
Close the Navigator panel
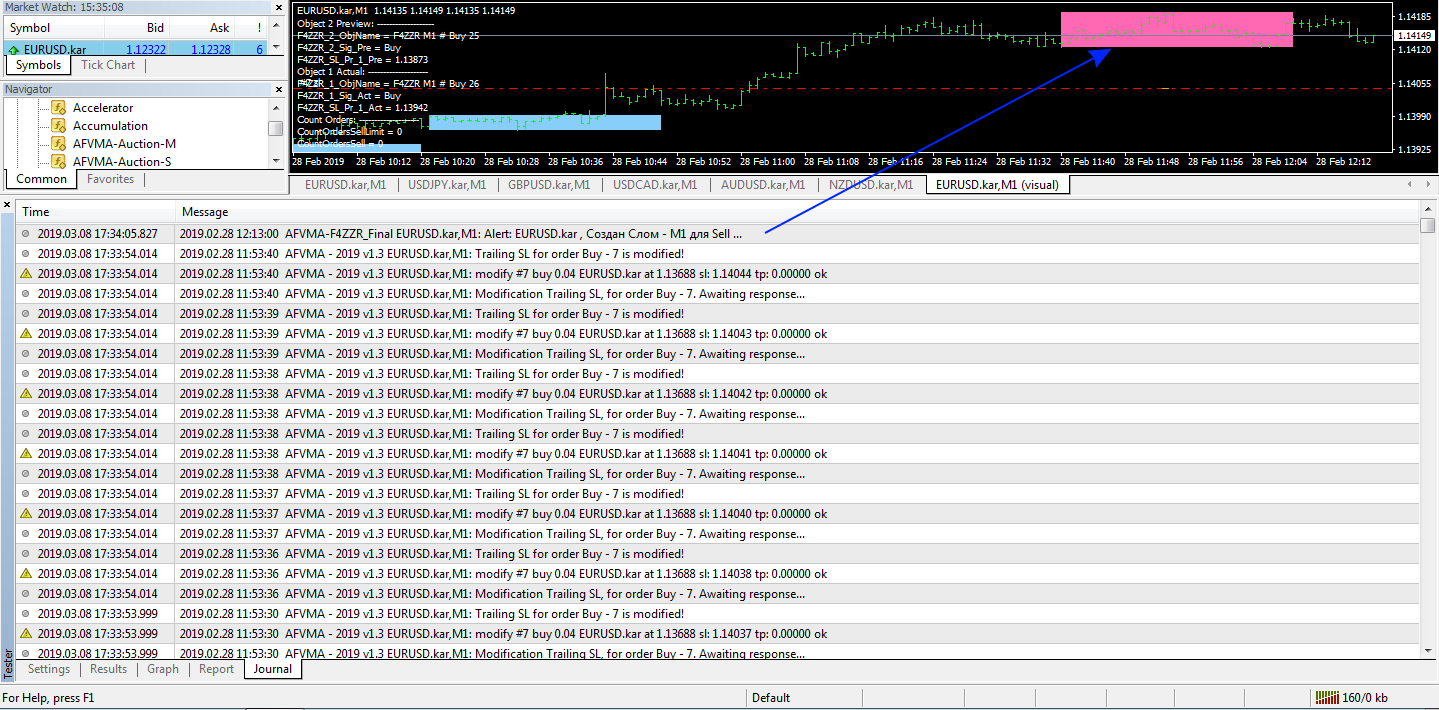tap(277, 90)
